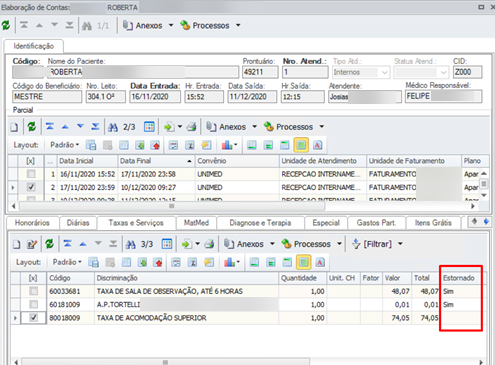Image resolution: width=495 pixels, height=365 pixels.
Task: Open chart icon in lower layout bar
Action: pyautogui.click(x=230, y=262)
